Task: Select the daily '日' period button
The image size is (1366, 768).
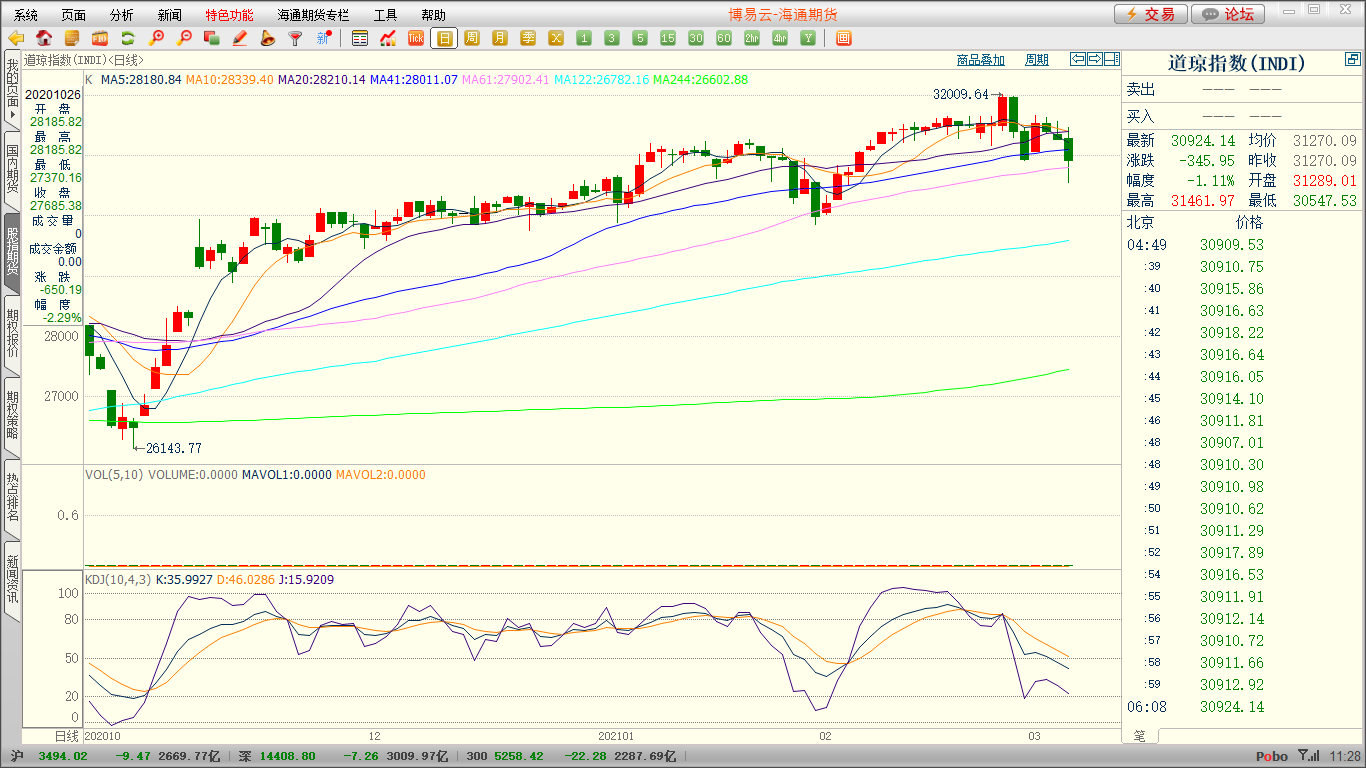Action: click(444, 38)
